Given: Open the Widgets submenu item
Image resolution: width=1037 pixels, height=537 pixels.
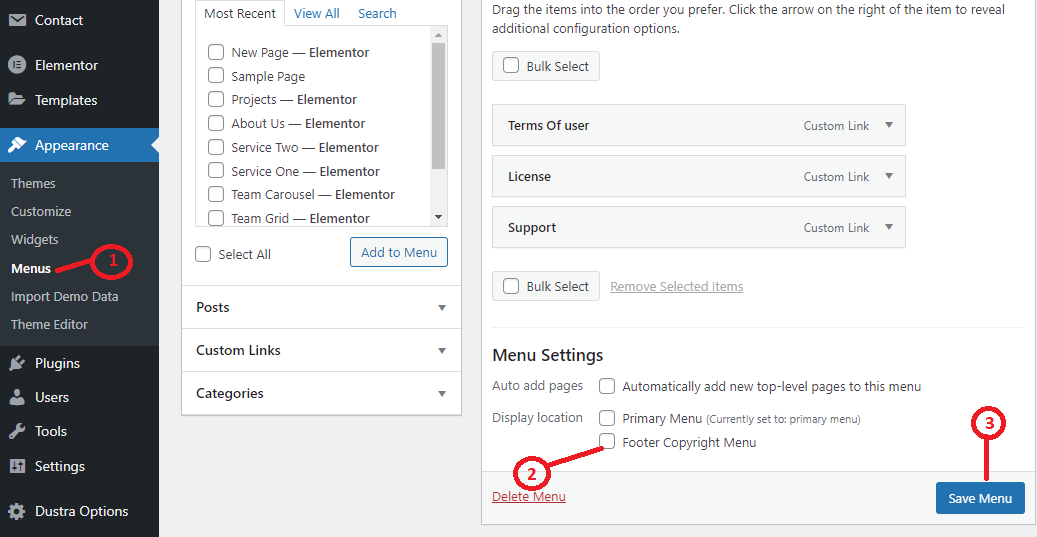Looking at the screenshot, I should click(35, 240).
